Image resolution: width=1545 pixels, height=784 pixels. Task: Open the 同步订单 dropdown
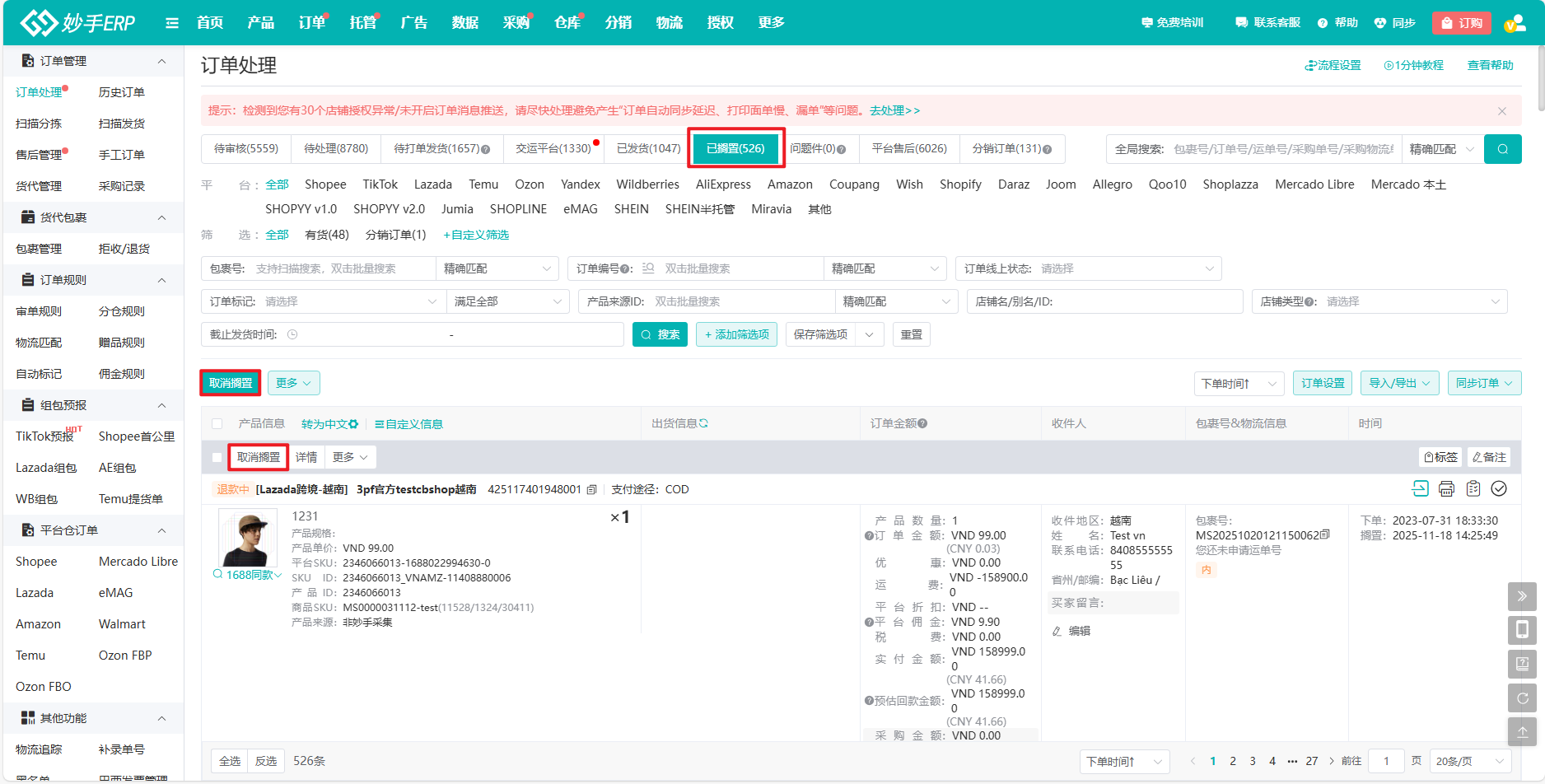(x=1484, y=383)
